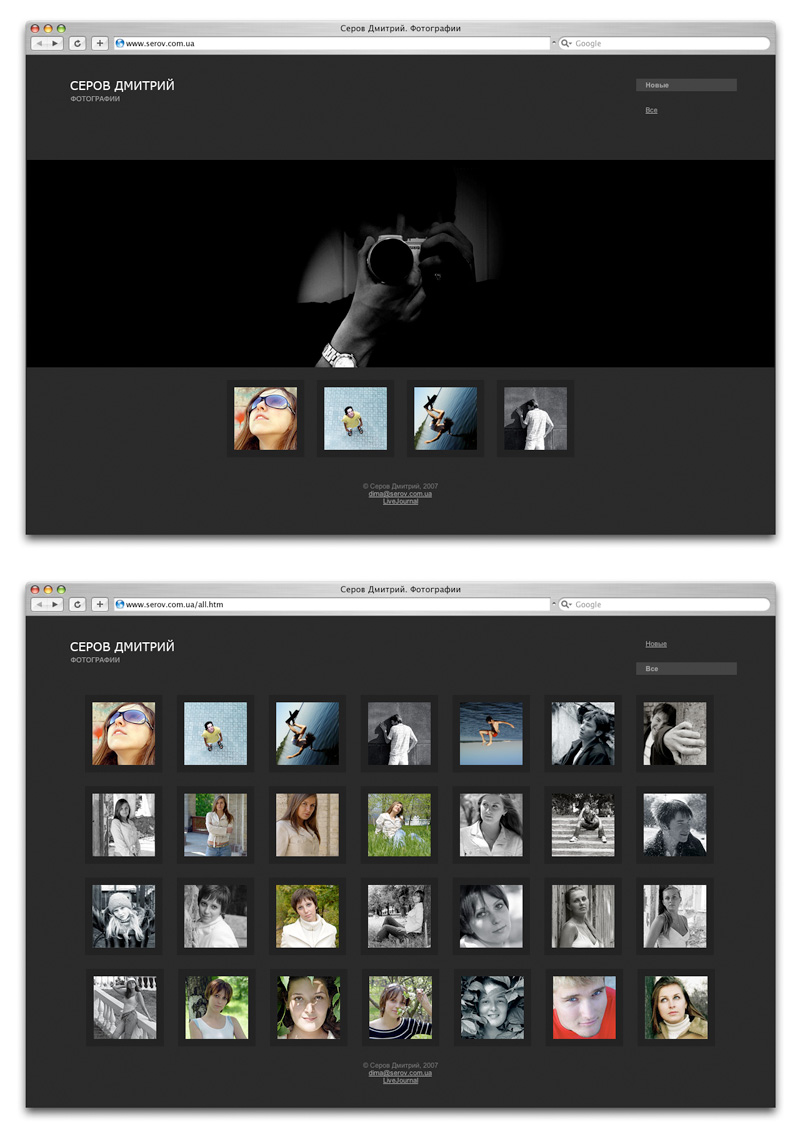Reload page in top browser window
Image resolution: width=800 pixels, height=1143 pixels.
(x=77, y=43)
